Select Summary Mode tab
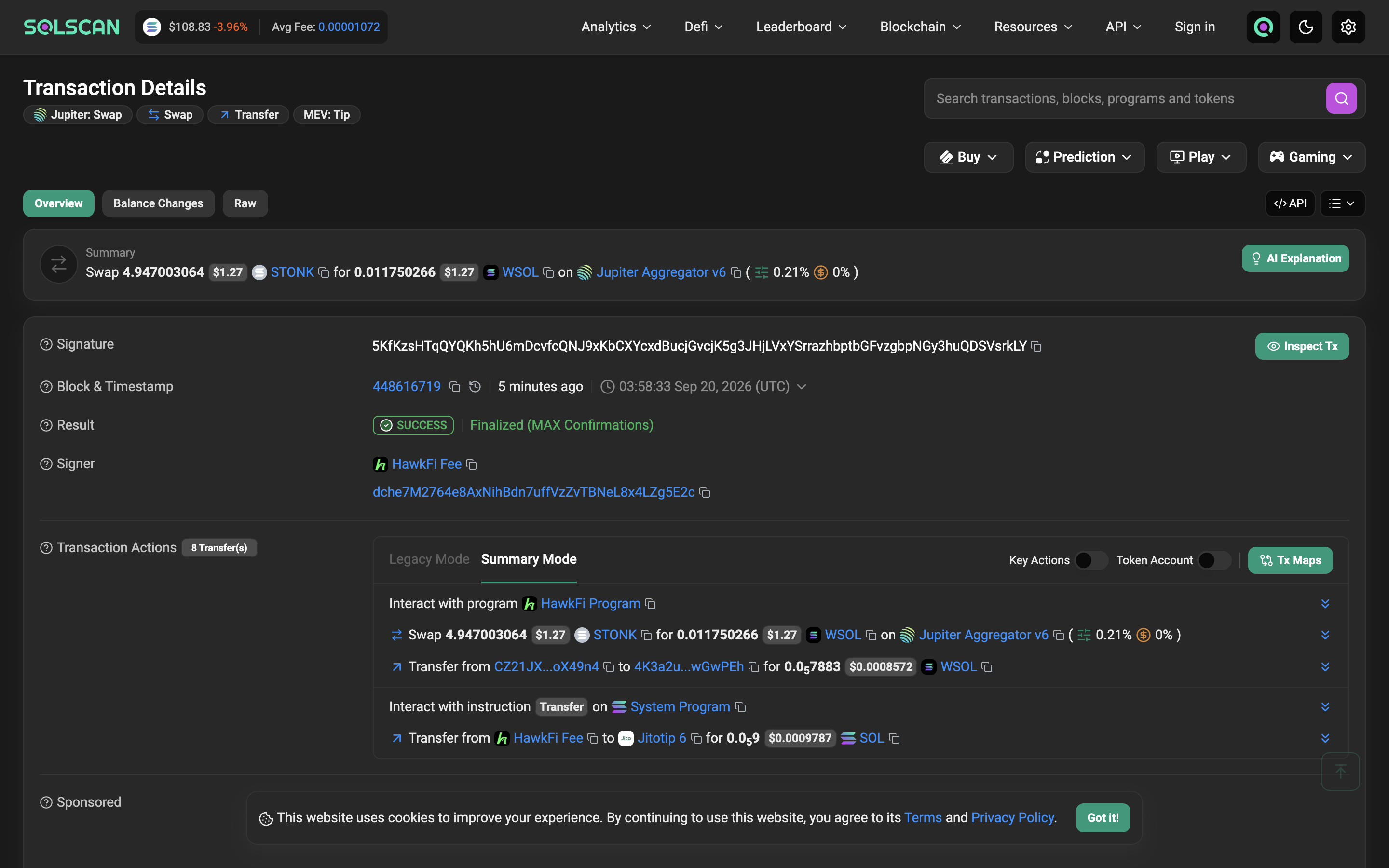The width and height of the screenshot is (1389, 868). pos(529,560)
